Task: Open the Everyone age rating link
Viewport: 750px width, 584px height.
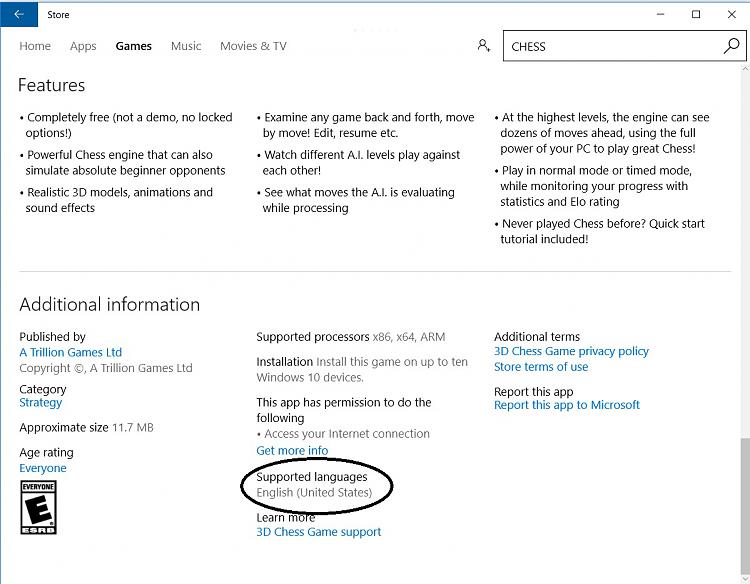Action: click(x=43, y=468)
